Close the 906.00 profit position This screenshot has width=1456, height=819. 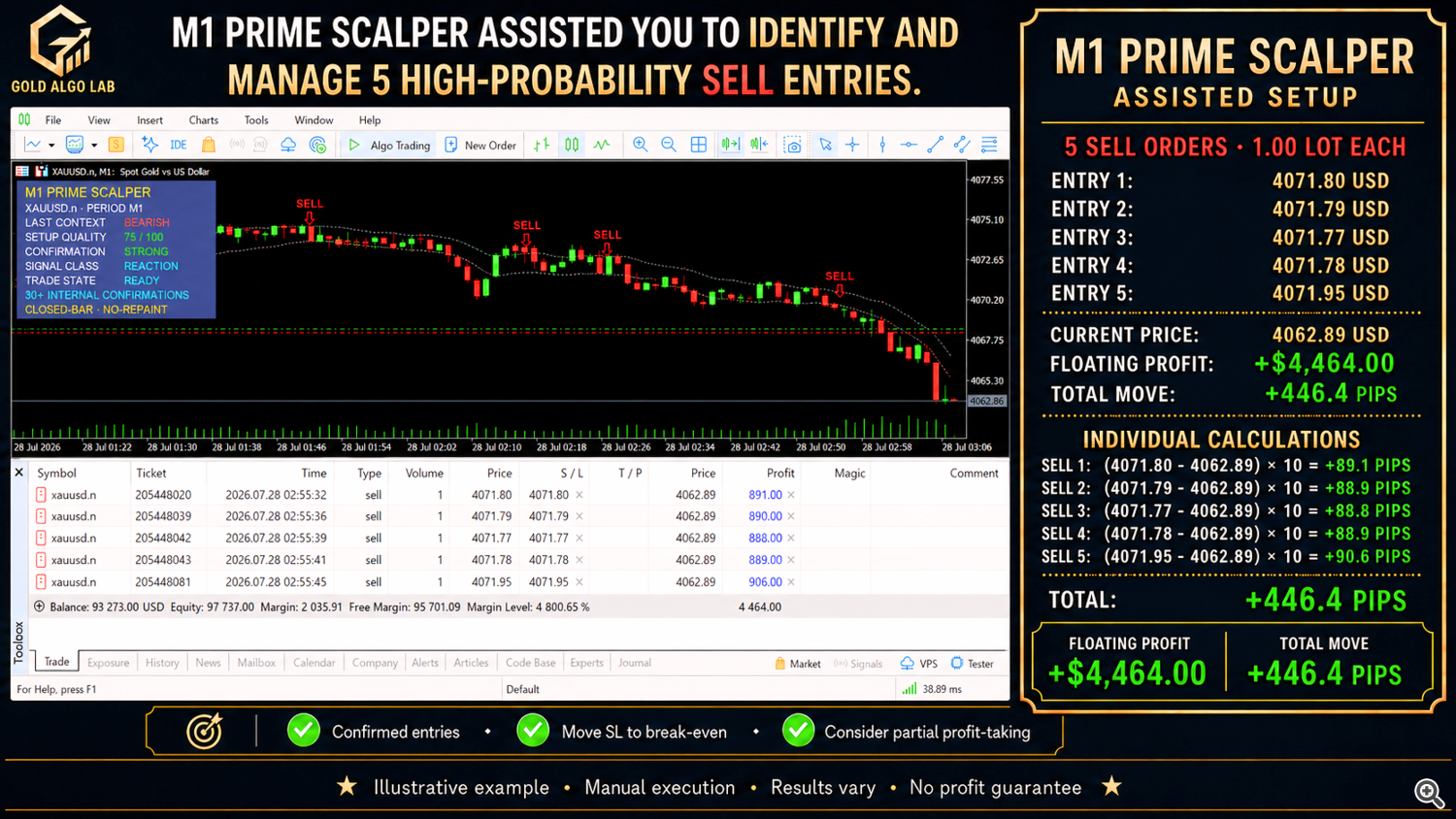pyautogui.click(x=791, y=582)
